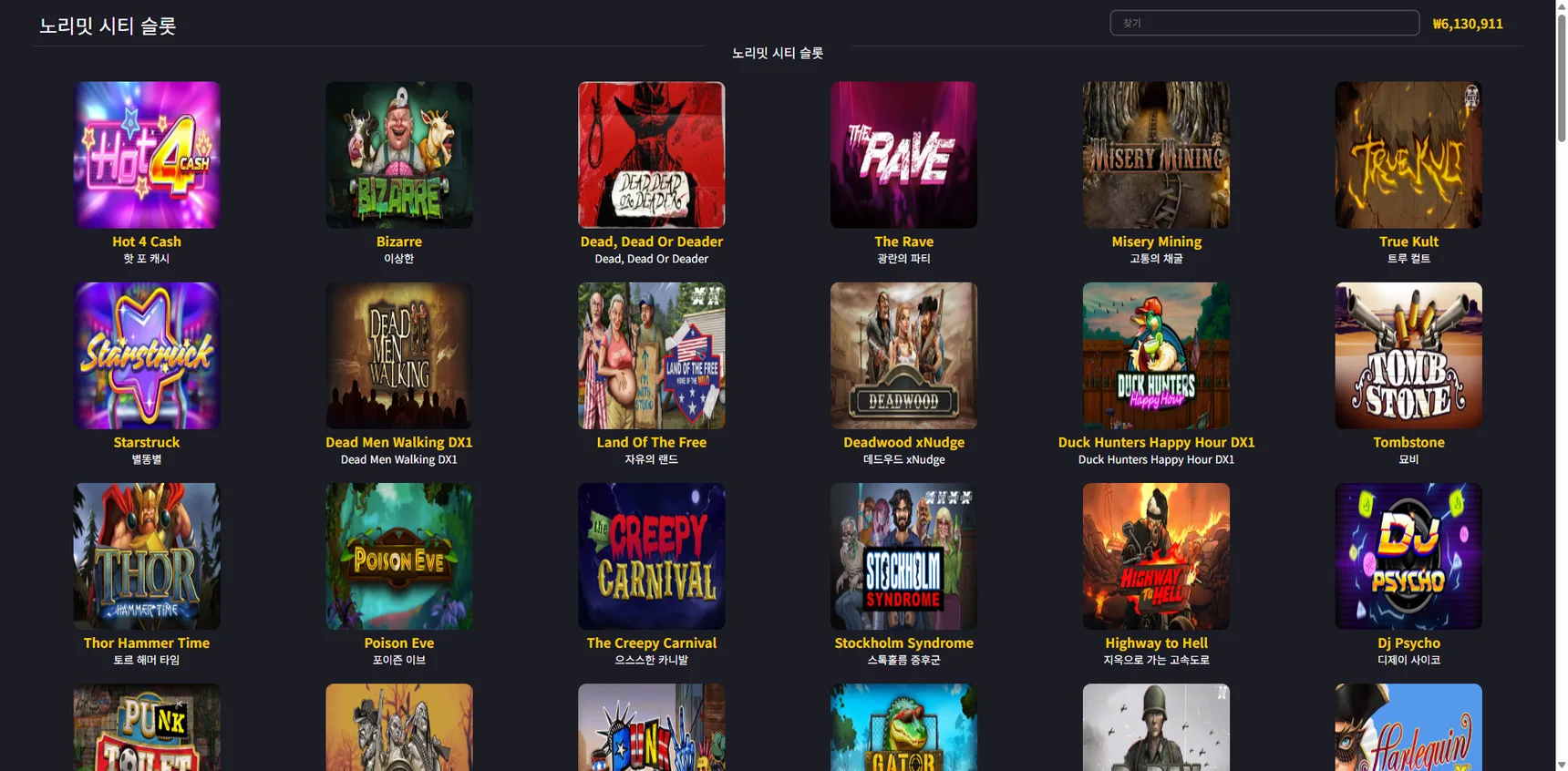This screenshot has width=1568, height=771.
Task: Launch the Poison Eve slot image
Action: point(399,556)
